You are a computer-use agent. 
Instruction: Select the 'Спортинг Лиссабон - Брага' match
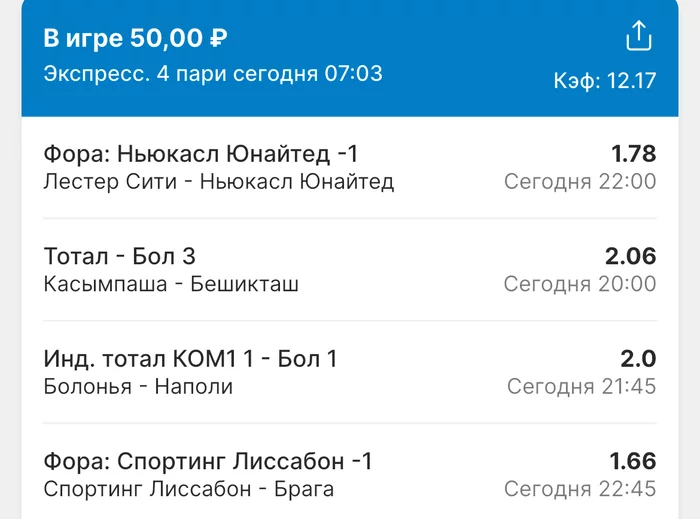click(189, 489)
